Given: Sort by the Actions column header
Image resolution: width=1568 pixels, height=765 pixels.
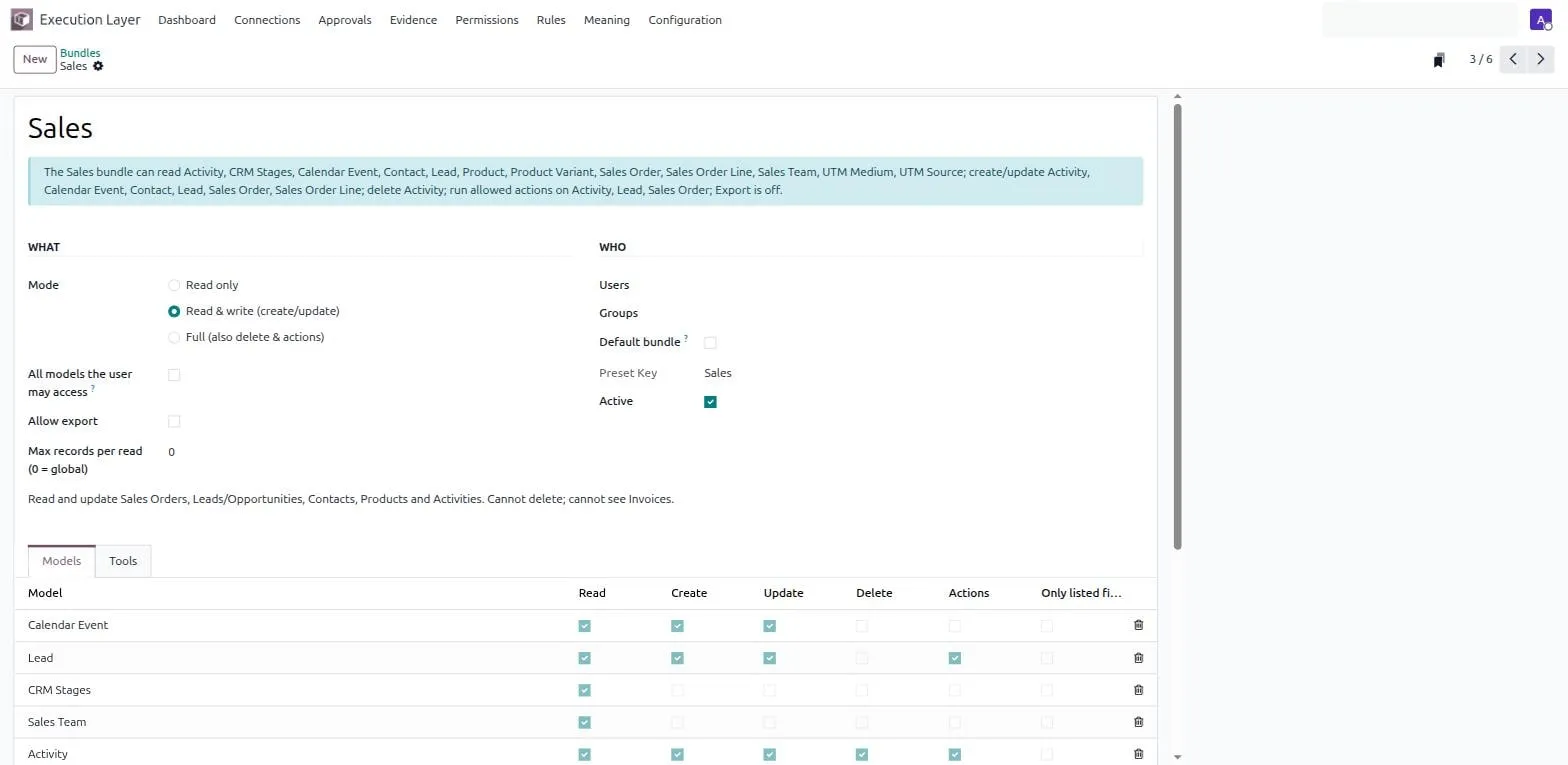Looking at the screenshot, I should pos(969,593).
